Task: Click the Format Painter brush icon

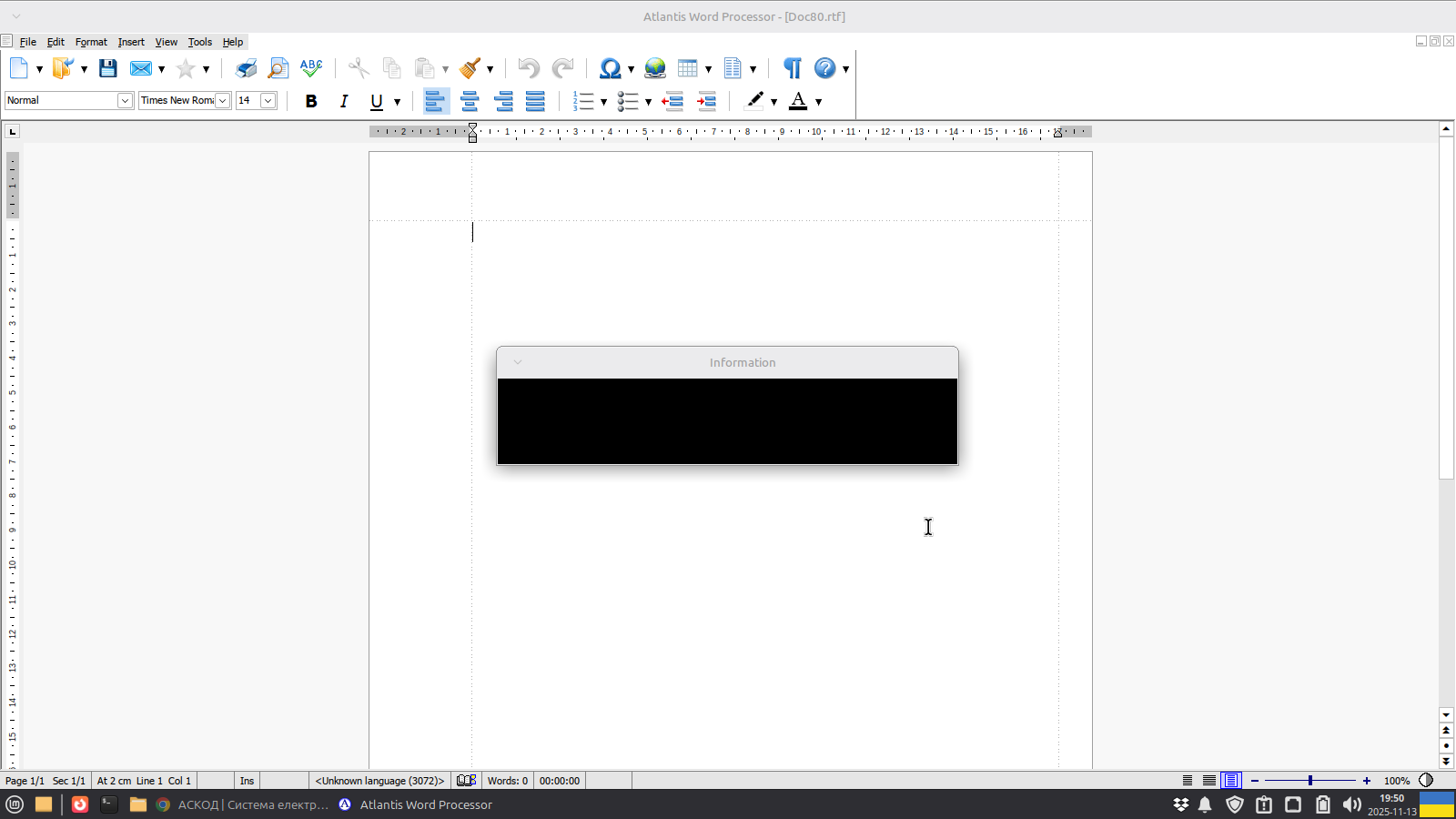Action: (470, 68)
